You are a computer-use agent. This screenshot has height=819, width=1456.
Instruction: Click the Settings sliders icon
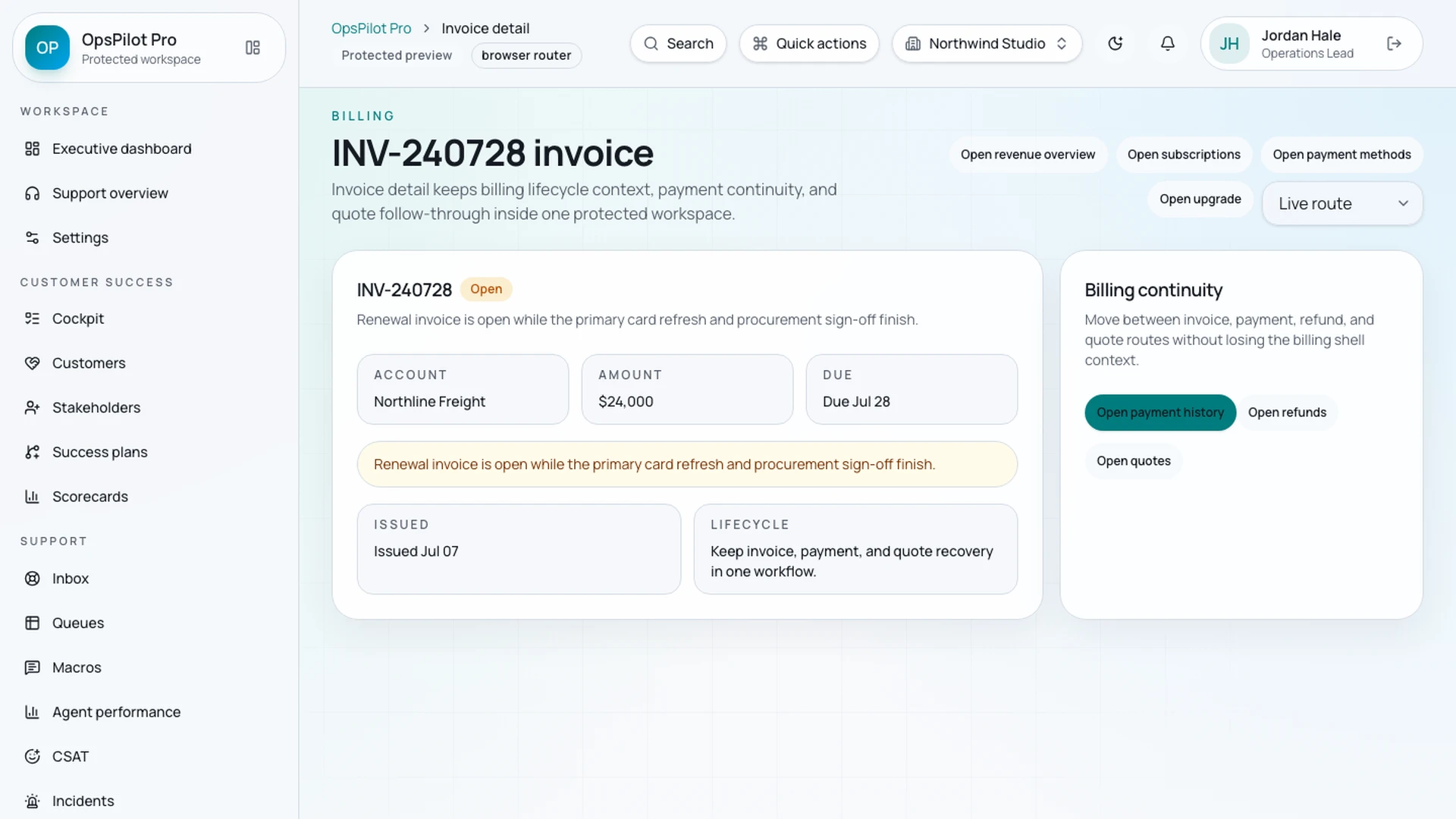[32, 238]
